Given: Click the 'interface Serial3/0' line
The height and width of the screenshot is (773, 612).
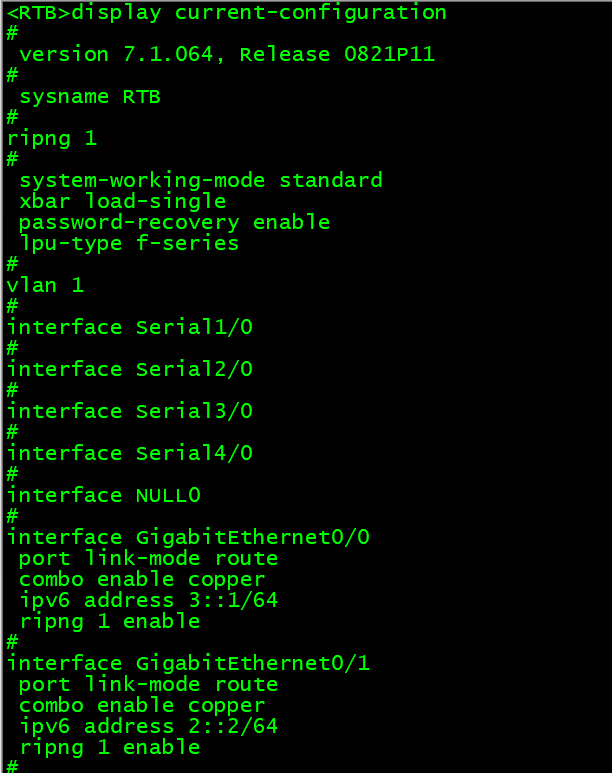Looking at the screenshot, I should point(130,412).
